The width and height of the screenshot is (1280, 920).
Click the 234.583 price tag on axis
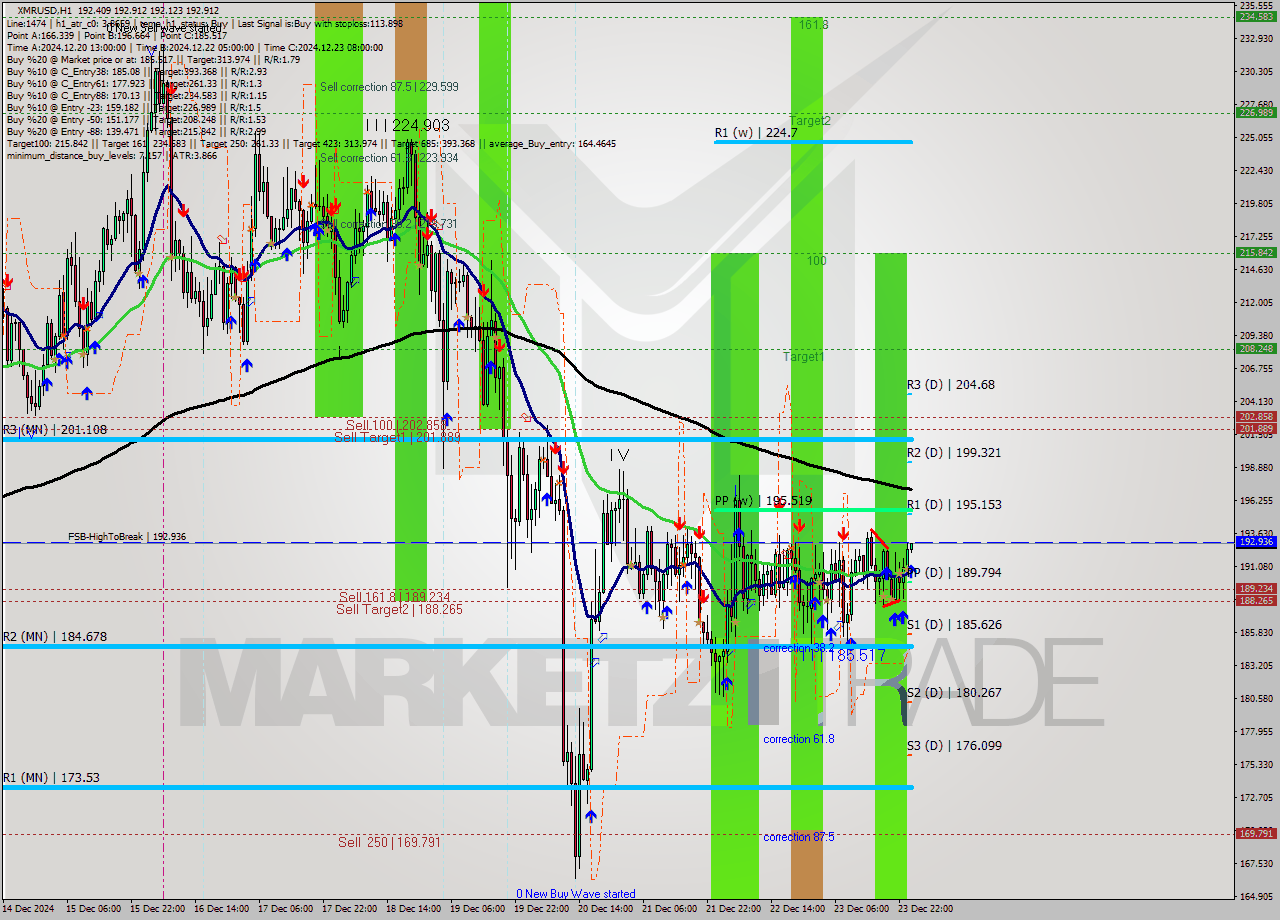[x=1257, y=16]
